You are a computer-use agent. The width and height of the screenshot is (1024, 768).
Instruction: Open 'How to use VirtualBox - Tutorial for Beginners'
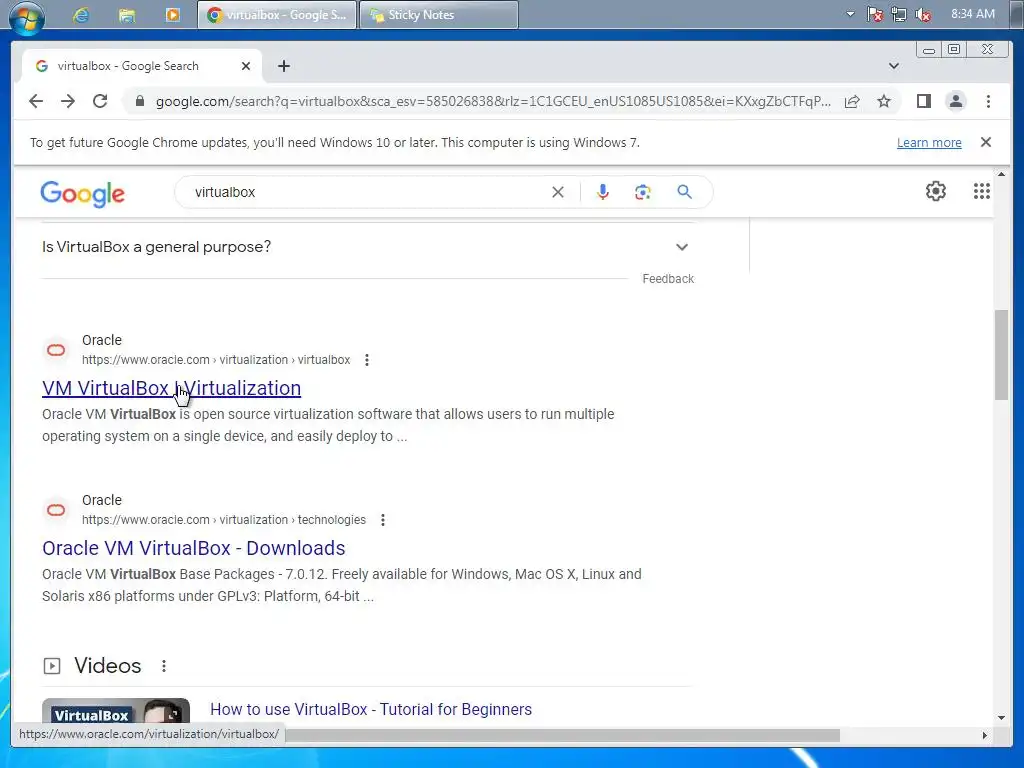click(x=371, y=709)
